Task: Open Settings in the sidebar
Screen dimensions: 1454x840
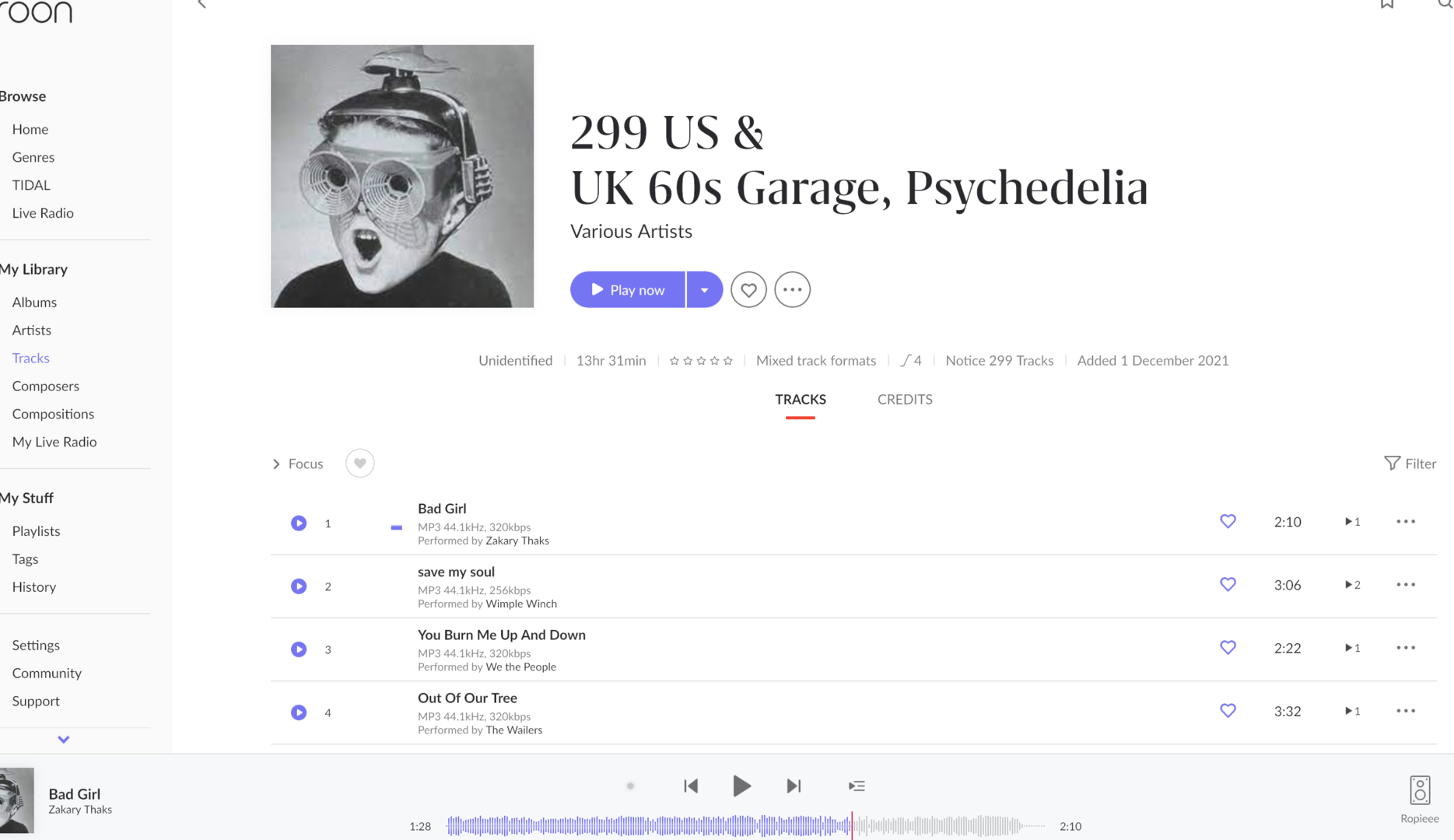Action: (36, 646)
